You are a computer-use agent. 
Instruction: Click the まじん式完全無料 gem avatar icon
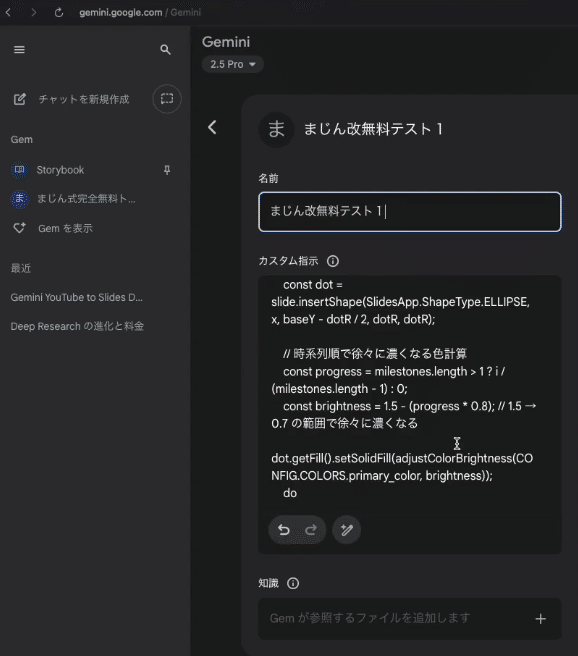point(19,199)
